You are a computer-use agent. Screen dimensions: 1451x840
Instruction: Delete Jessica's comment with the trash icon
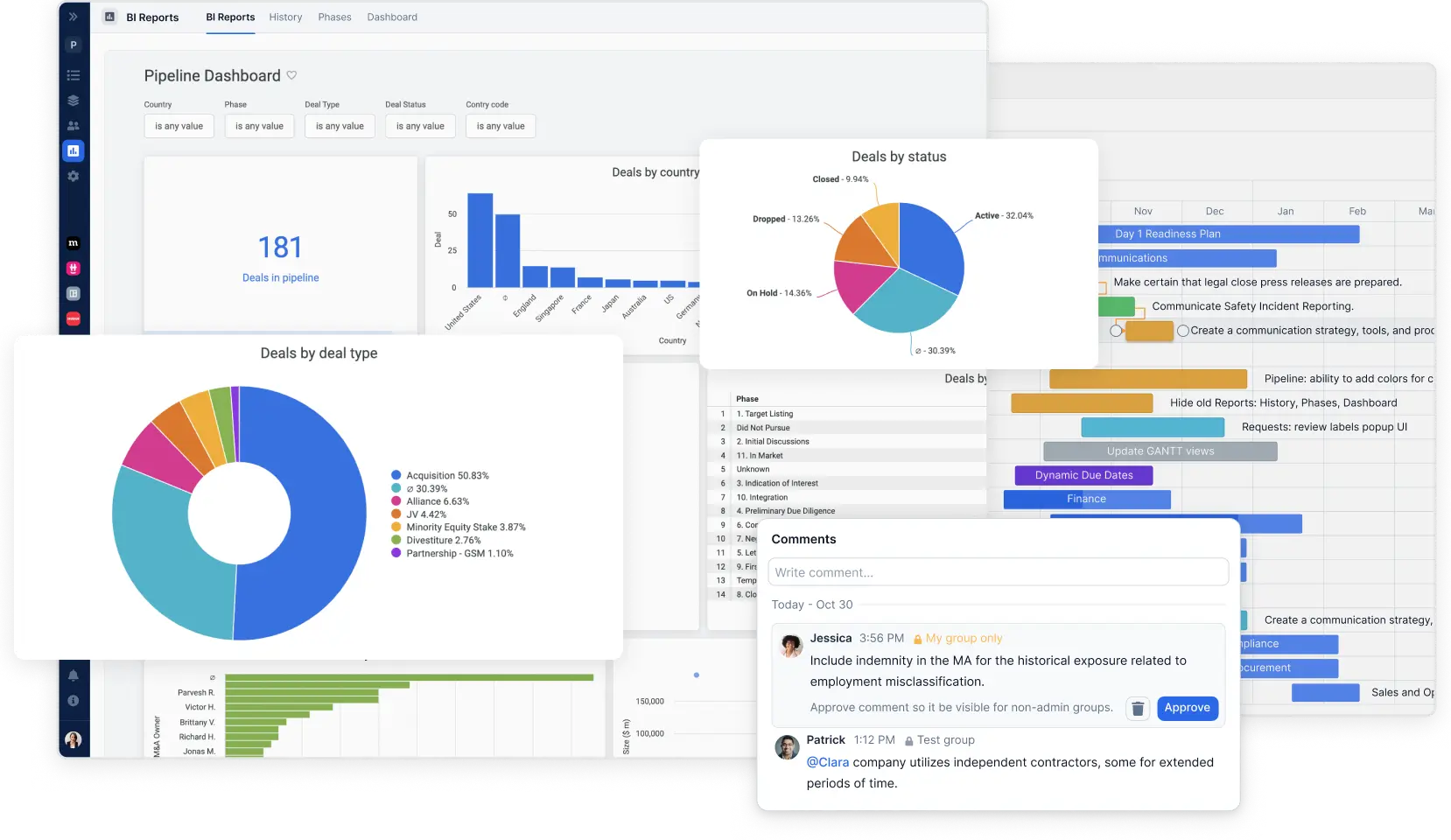[x=1138, y=708]
